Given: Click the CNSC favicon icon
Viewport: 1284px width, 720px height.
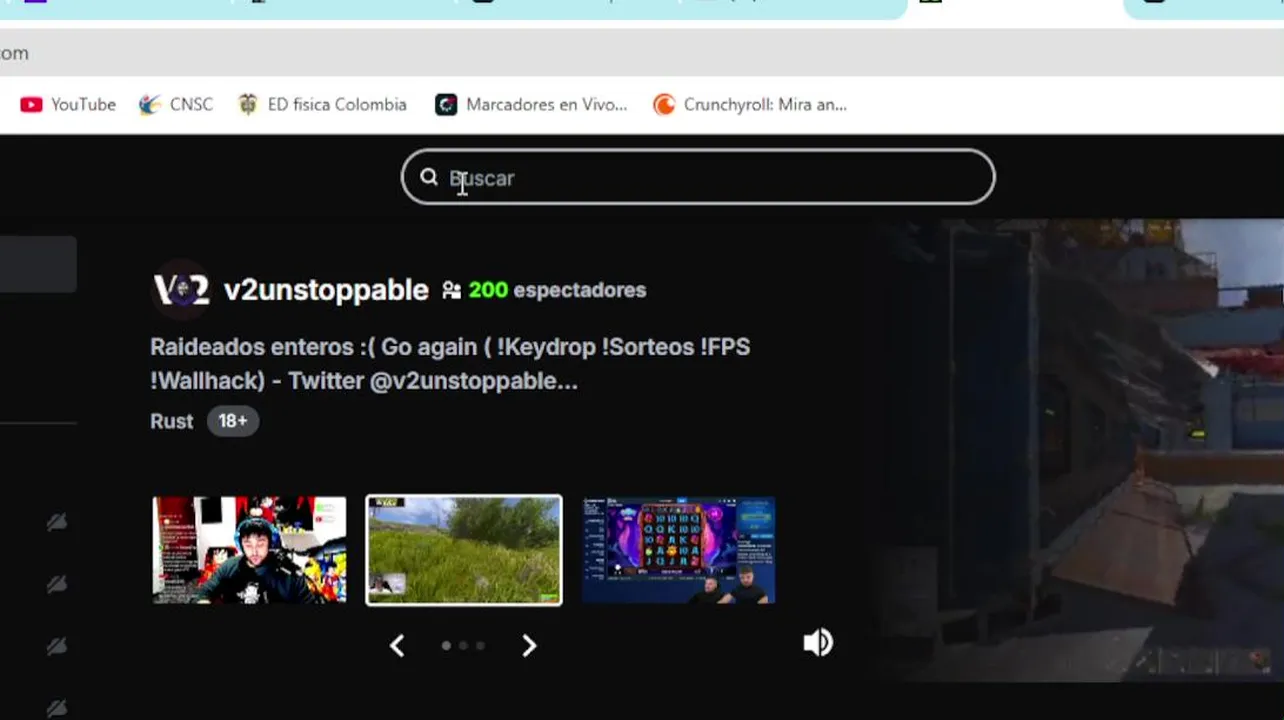Looking at the screenshot, I should (x=150, y=104).
